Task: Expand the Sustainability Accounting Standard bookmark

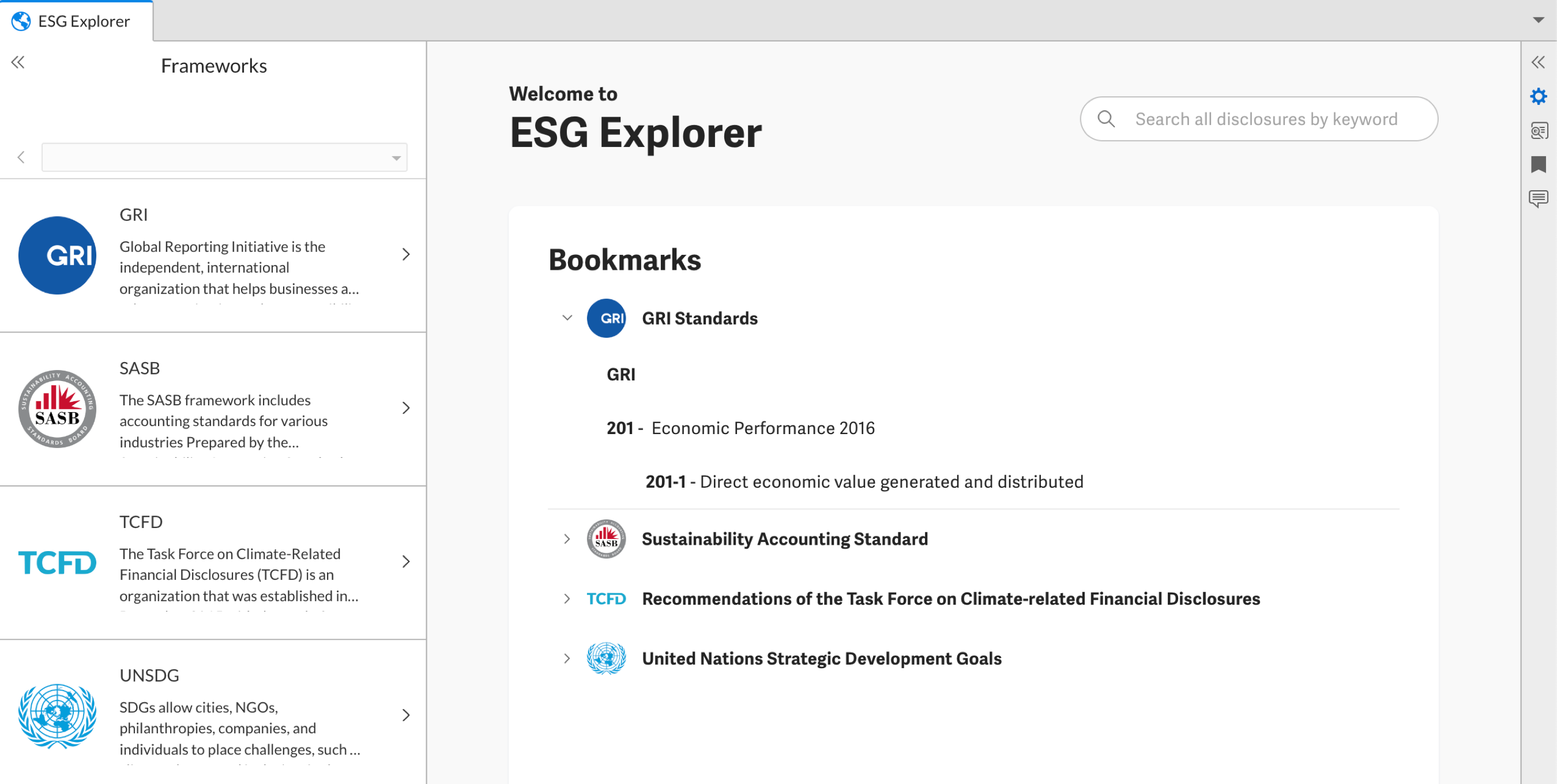Action: [566, 539]
